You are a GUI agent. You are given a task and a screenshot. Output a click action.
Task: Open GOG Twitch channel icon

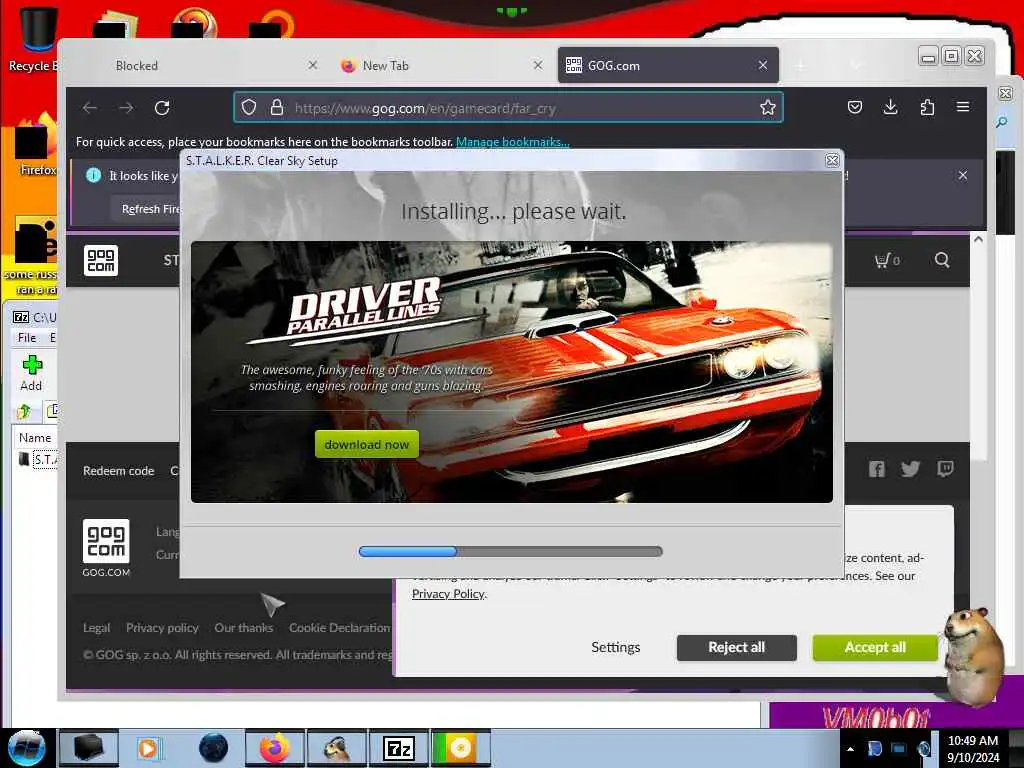pyautogui.click(x=945, y=469)
